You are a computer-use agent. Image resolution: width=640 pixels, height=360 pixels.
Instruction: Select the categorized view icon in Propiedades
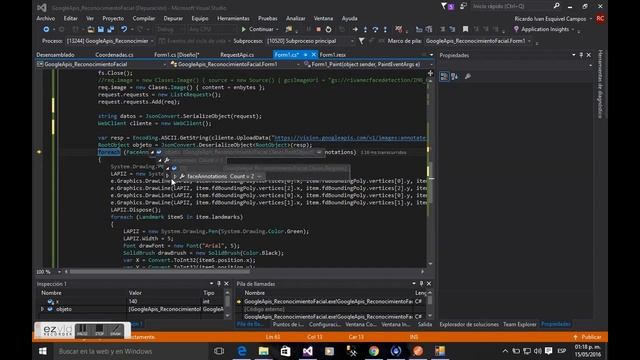coord(444,76)
